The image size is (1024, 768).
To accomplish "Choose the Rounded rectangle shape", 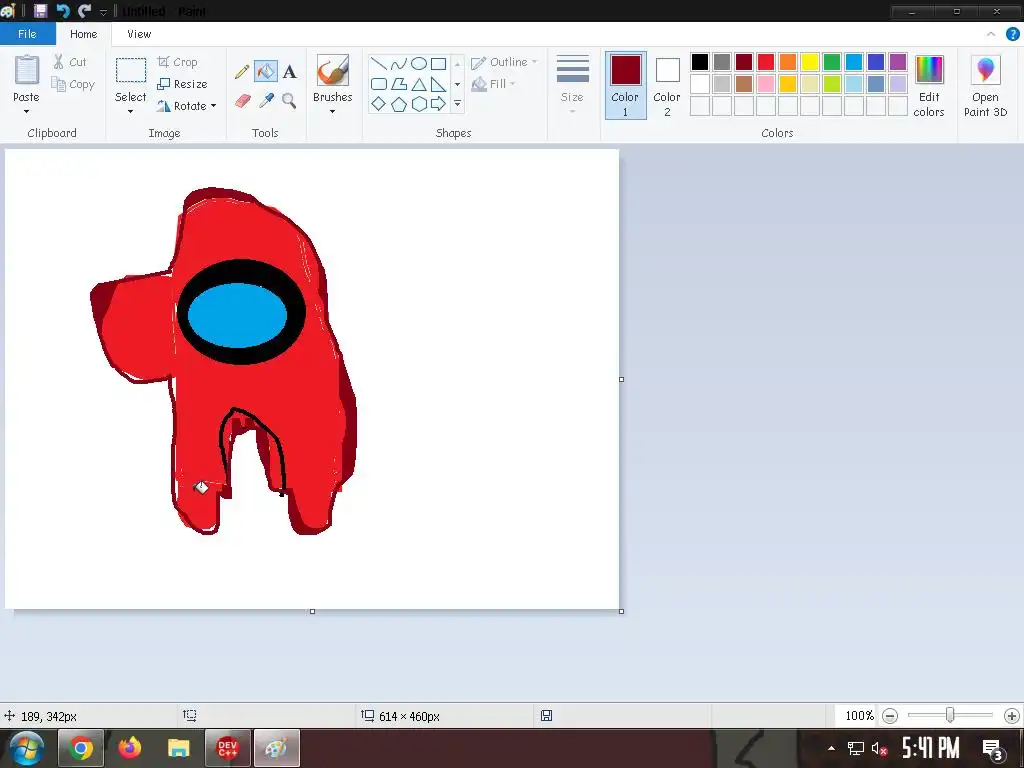I will (379, 84).
